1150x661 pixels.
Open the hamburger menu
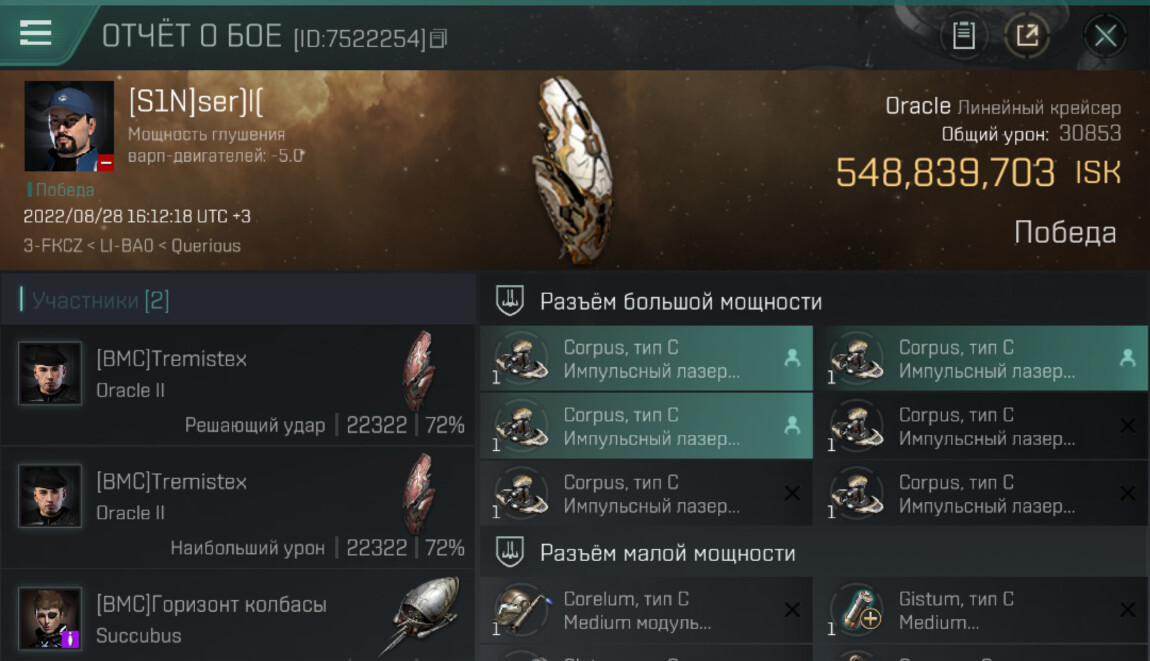pyautogui.click(x=35, y=33)
